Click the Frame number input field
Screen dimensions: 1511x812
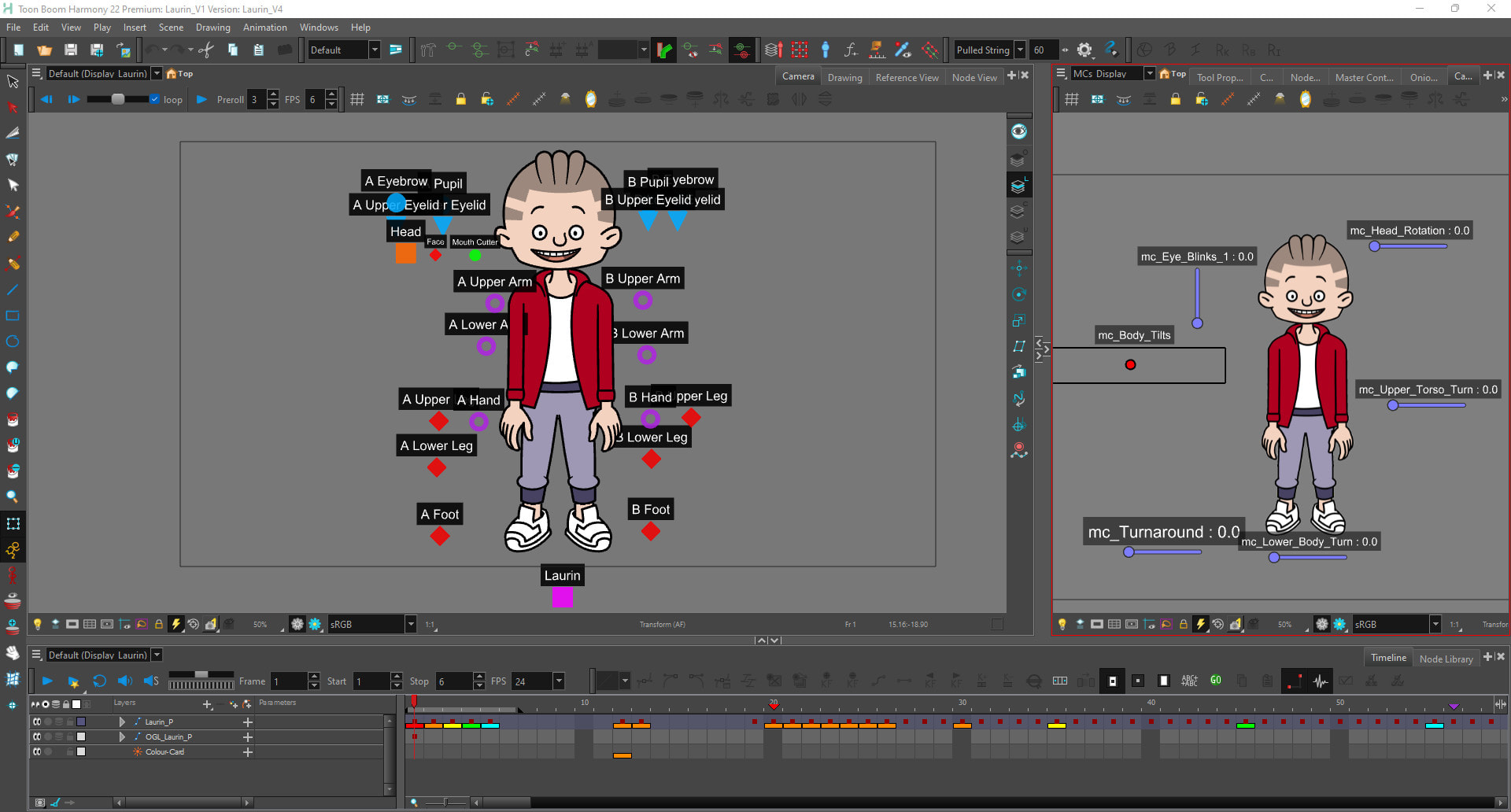[x=288, y=681]
